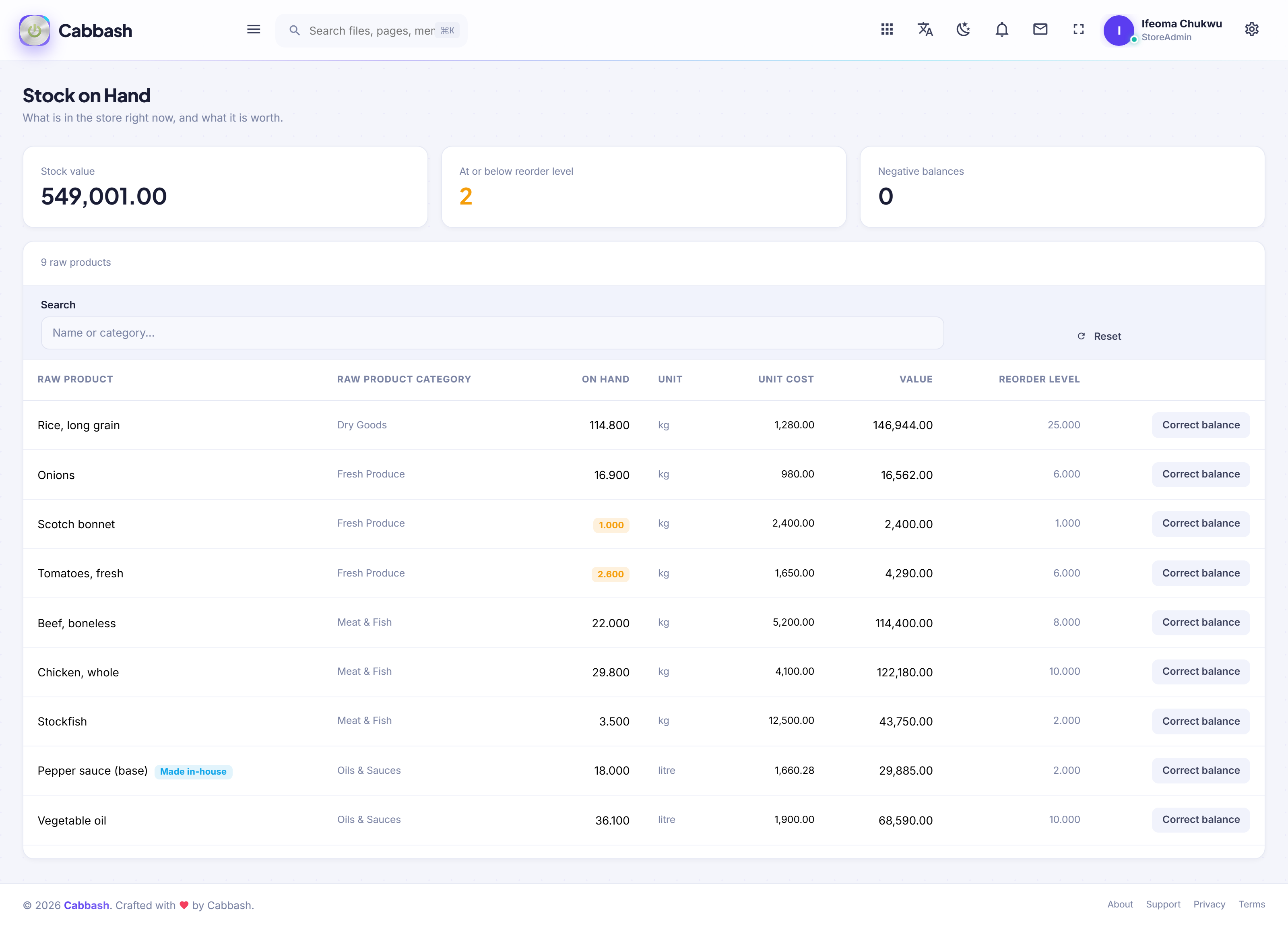
Task: Click the Made in-house badge
Action: click(193, 771)
